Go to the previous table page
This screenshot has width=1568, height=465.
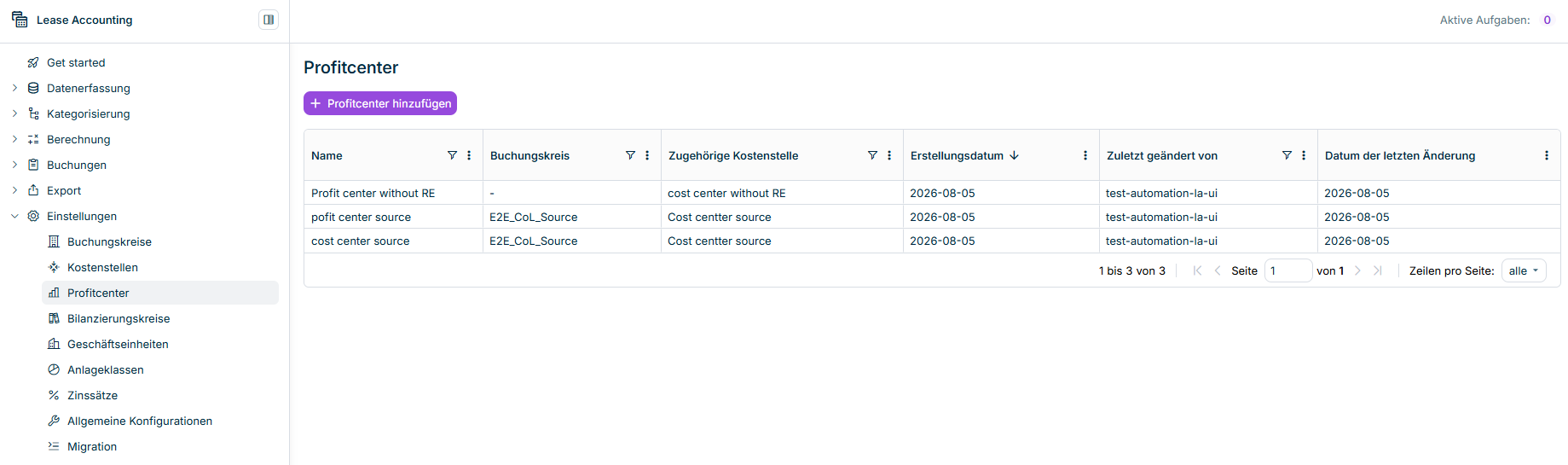pos(1218,270)
